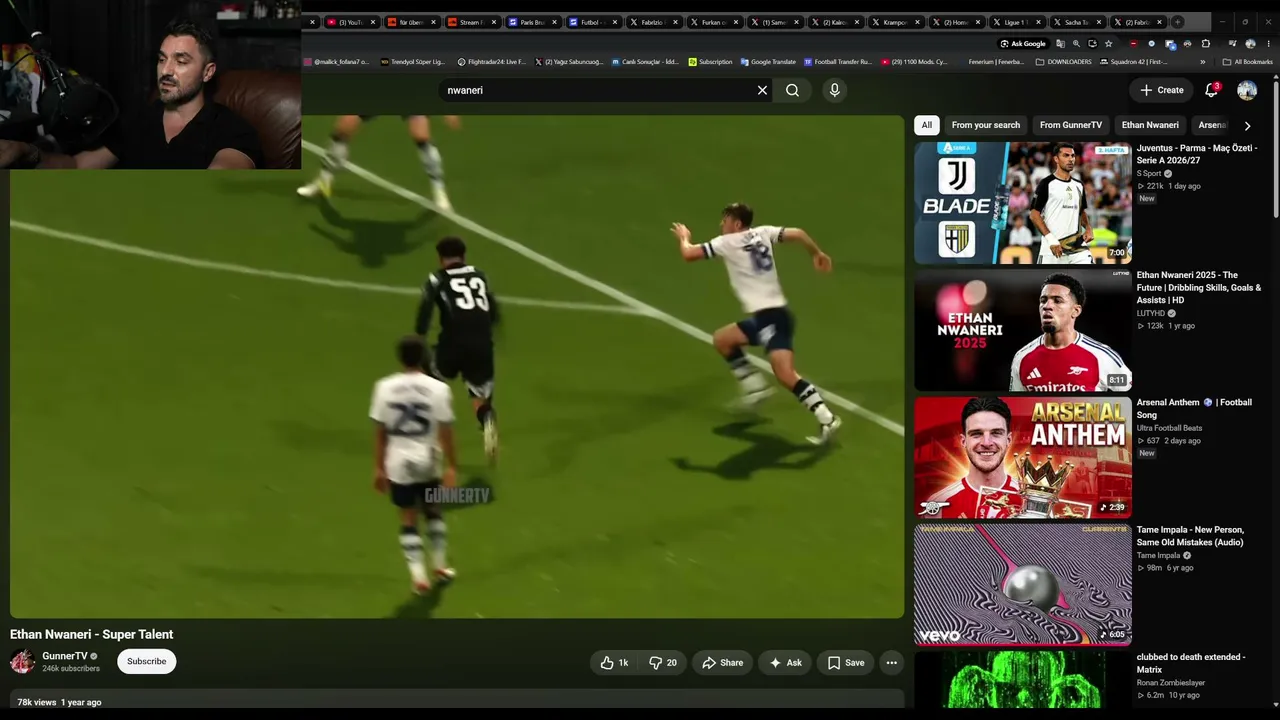Image resolution: width=1280 pixels, height=720 pixels.
Task: Open a new browser tab with plus
Action: tap(1177, 22)
